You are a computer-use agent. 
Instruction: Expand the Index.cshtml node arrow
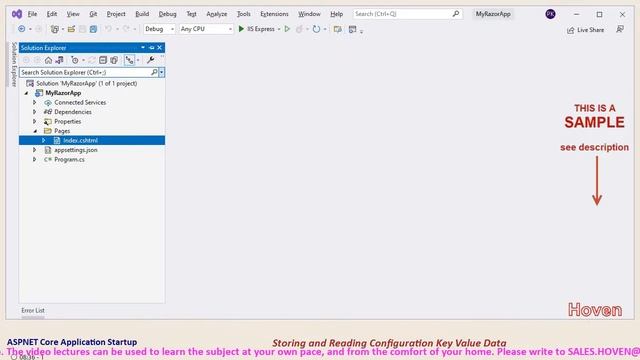click(44, 140)
